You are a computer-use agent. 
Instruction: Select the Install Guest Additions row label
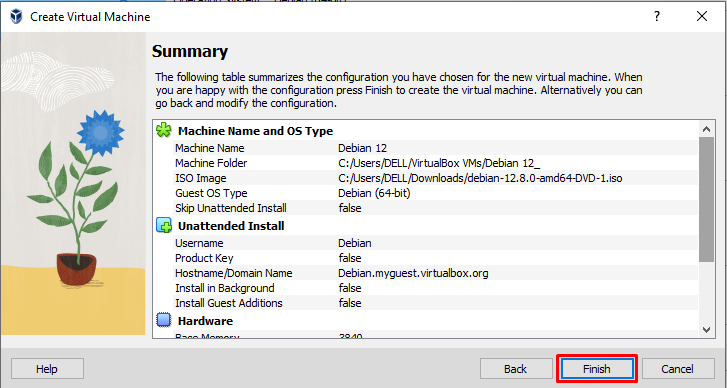(x=229, y=303)
